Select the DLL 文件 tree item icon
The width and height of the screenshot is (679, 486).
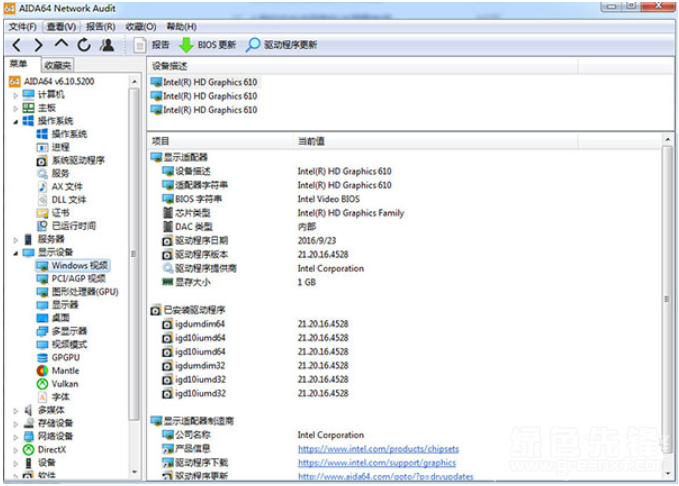(42, 200)
